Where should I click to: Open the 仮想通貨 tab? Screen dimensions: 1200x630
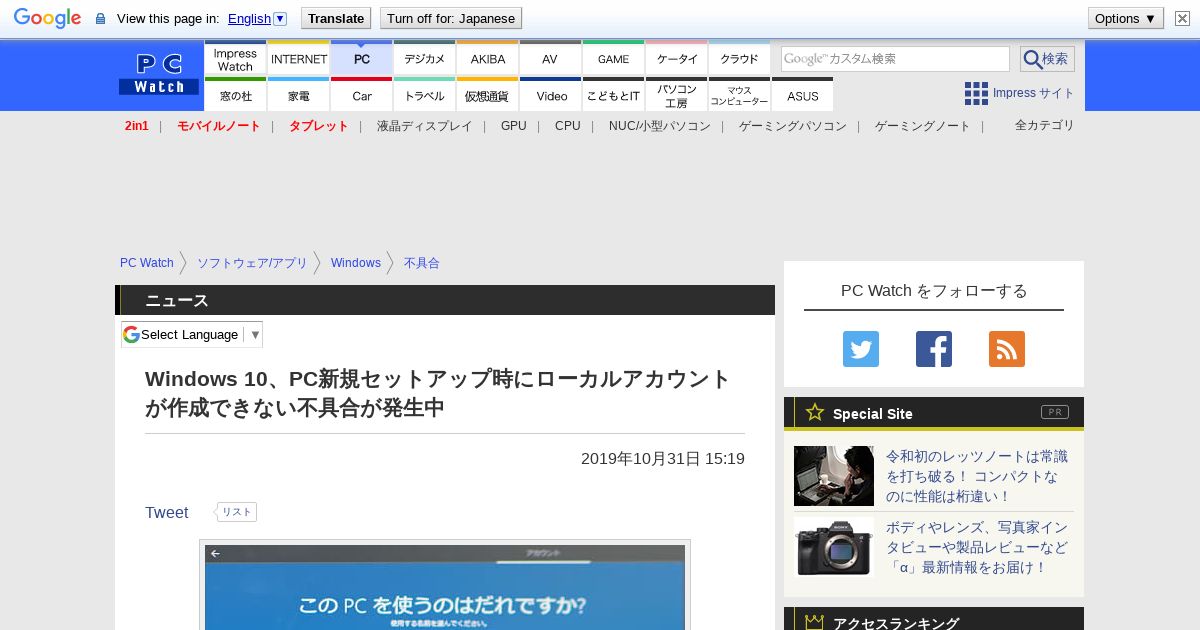(x=488, y=95)
